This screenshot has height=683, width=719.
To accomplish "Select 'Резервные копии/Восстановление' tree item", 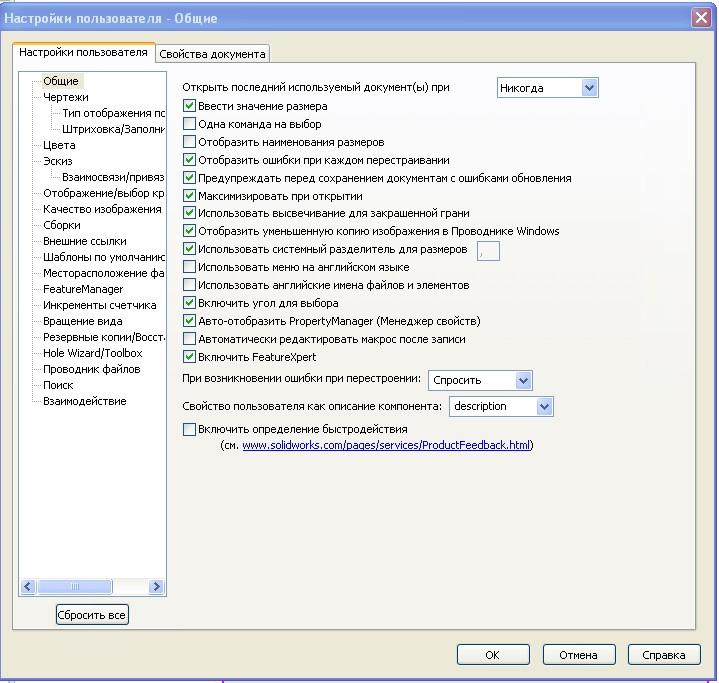I will click(x=104, y=337).
